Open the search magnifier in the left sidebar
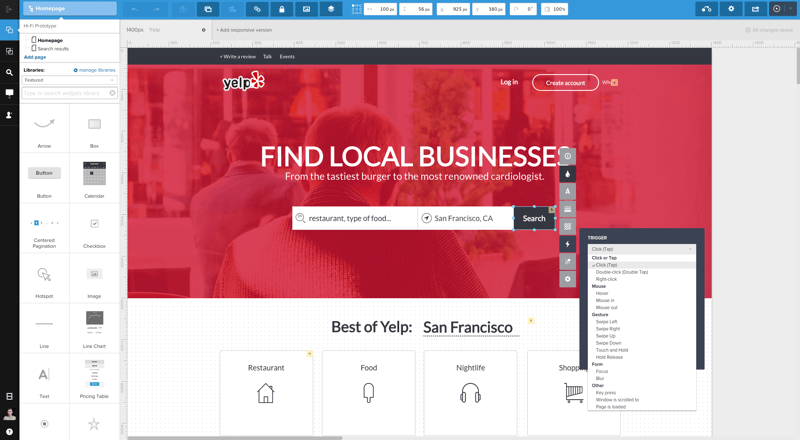This screenshot has height=440, width=800. pyautogui.click(x=9, y=72)
